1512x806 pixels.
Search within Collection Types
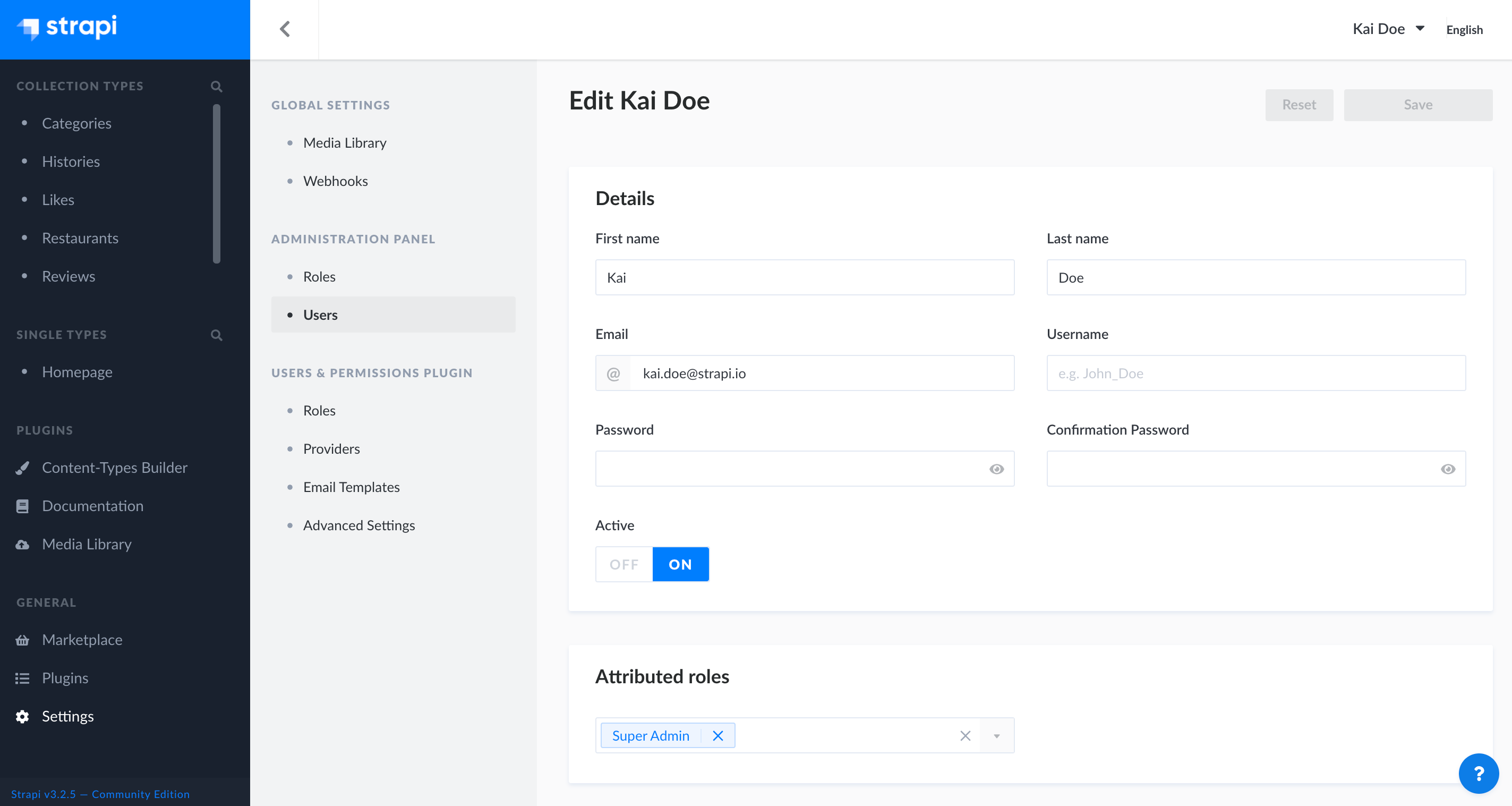pos(216,86)
